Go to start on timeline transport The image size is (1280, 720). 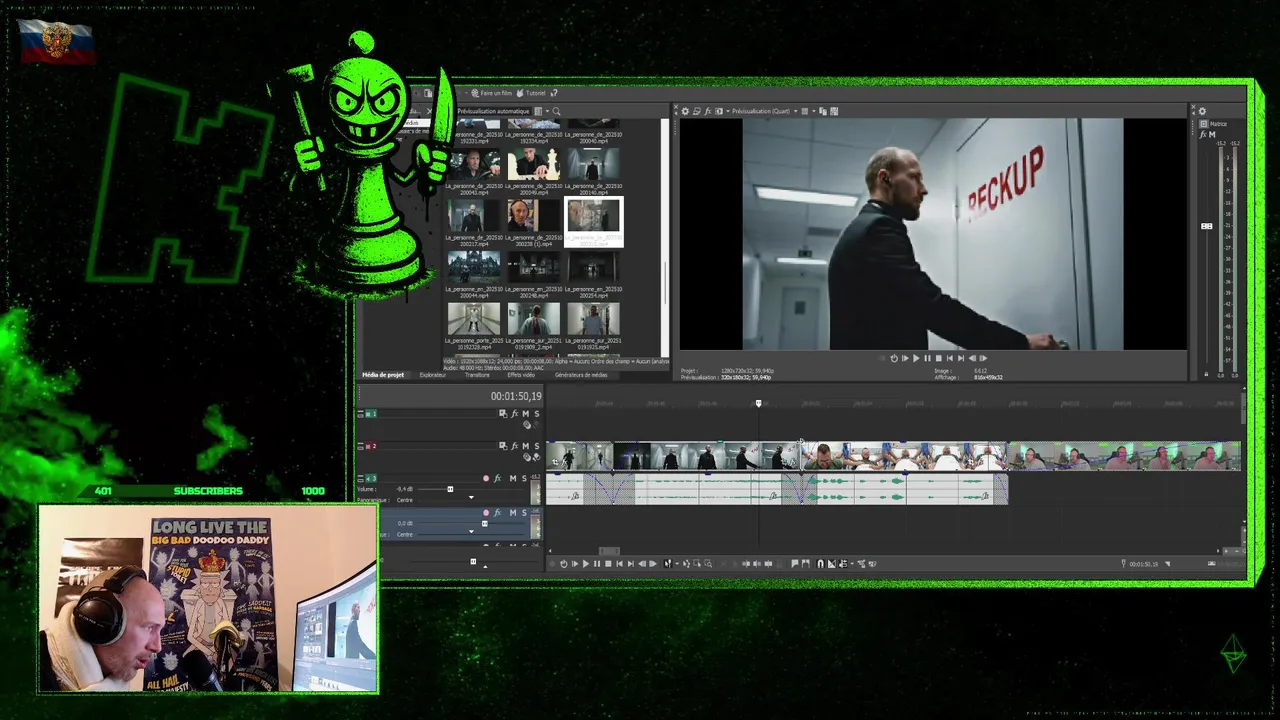pyautogui.click(x=620, y=563)
